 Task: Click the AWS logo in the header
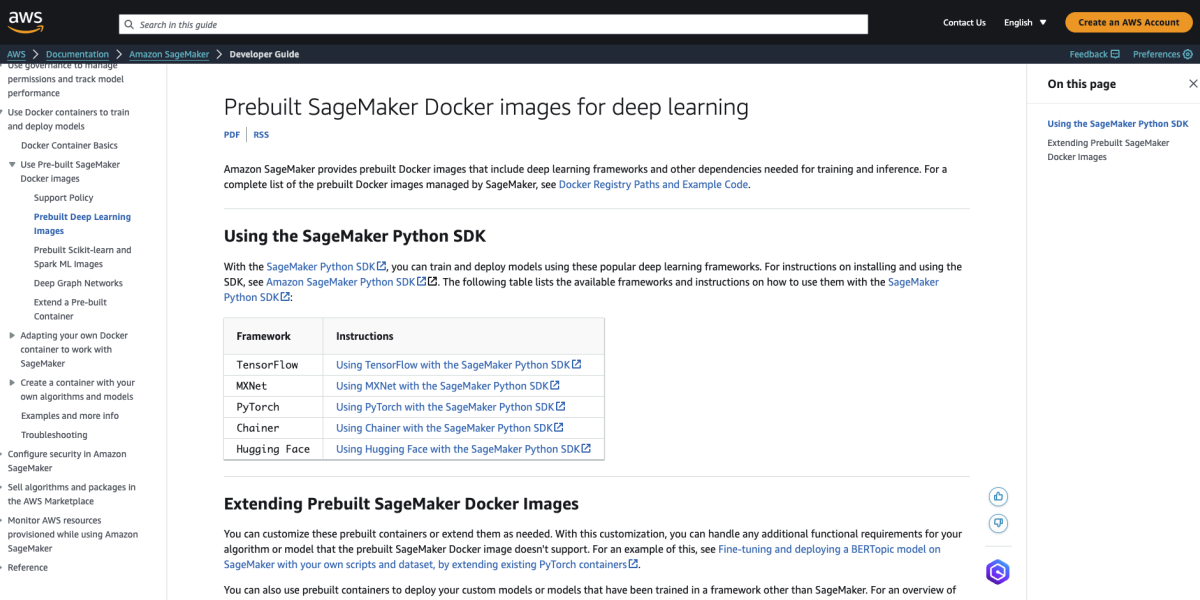(23, 20)
